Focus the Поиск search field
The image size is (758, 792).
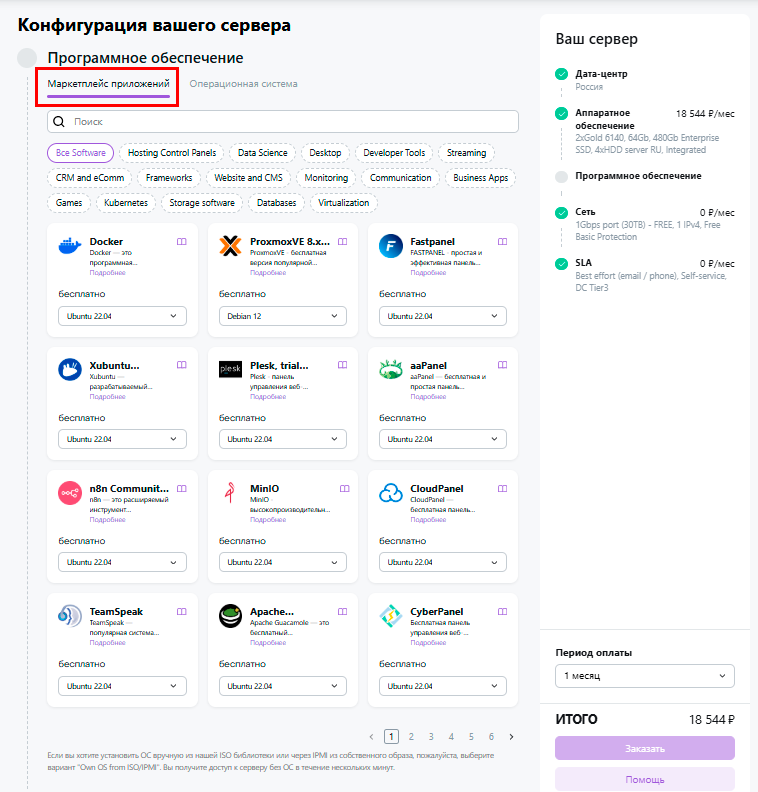tap(283, 122)
